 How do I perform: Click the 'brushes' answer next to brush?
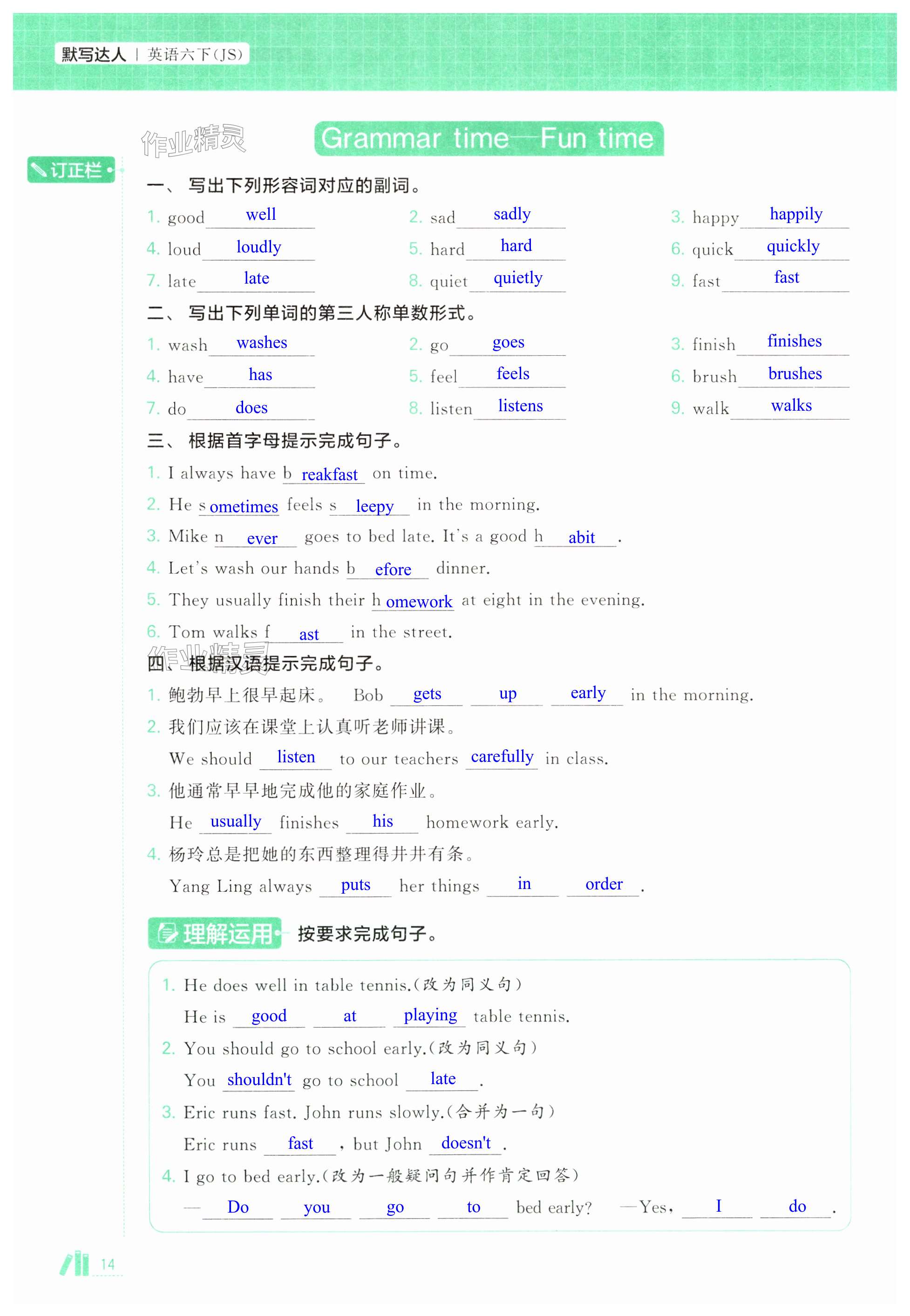point(794,374)
